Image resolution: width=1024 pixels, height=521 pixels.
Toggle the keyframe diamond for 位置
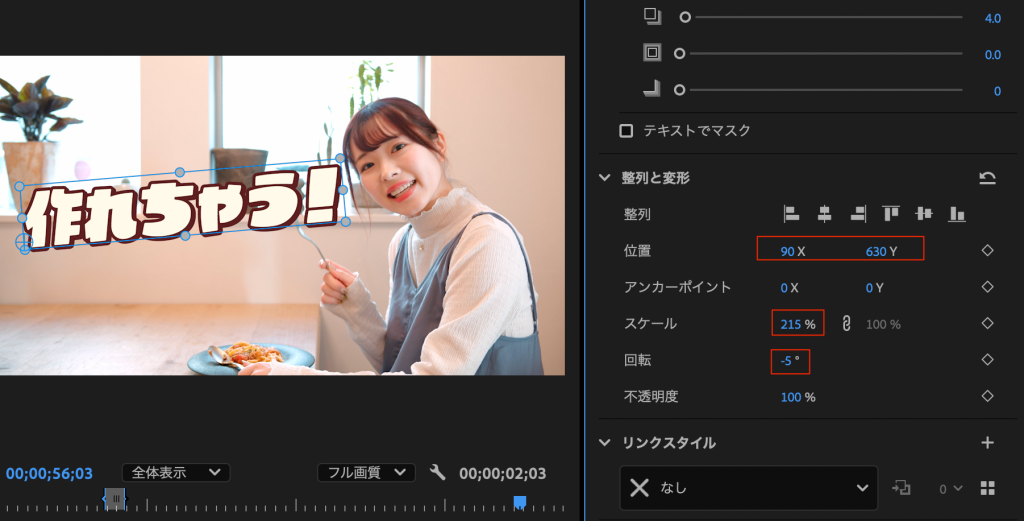point(987,251)
